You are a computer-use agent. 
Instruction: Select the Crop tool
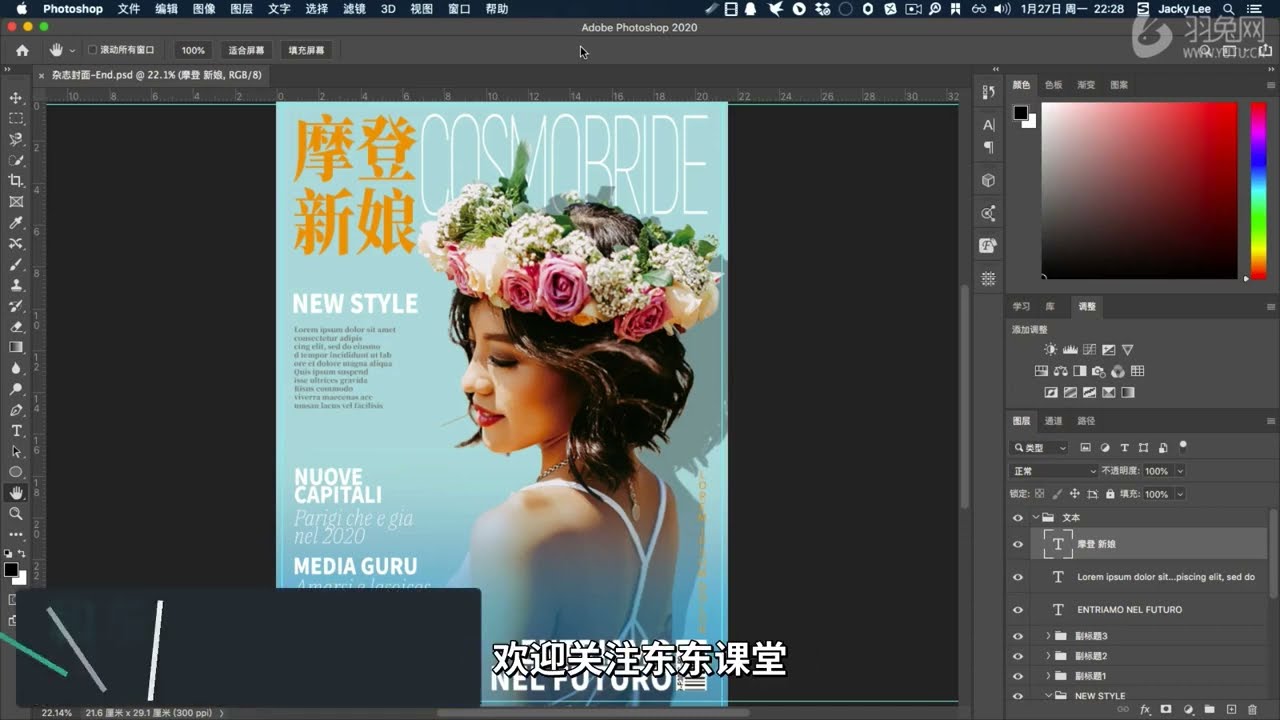(16, 181)
